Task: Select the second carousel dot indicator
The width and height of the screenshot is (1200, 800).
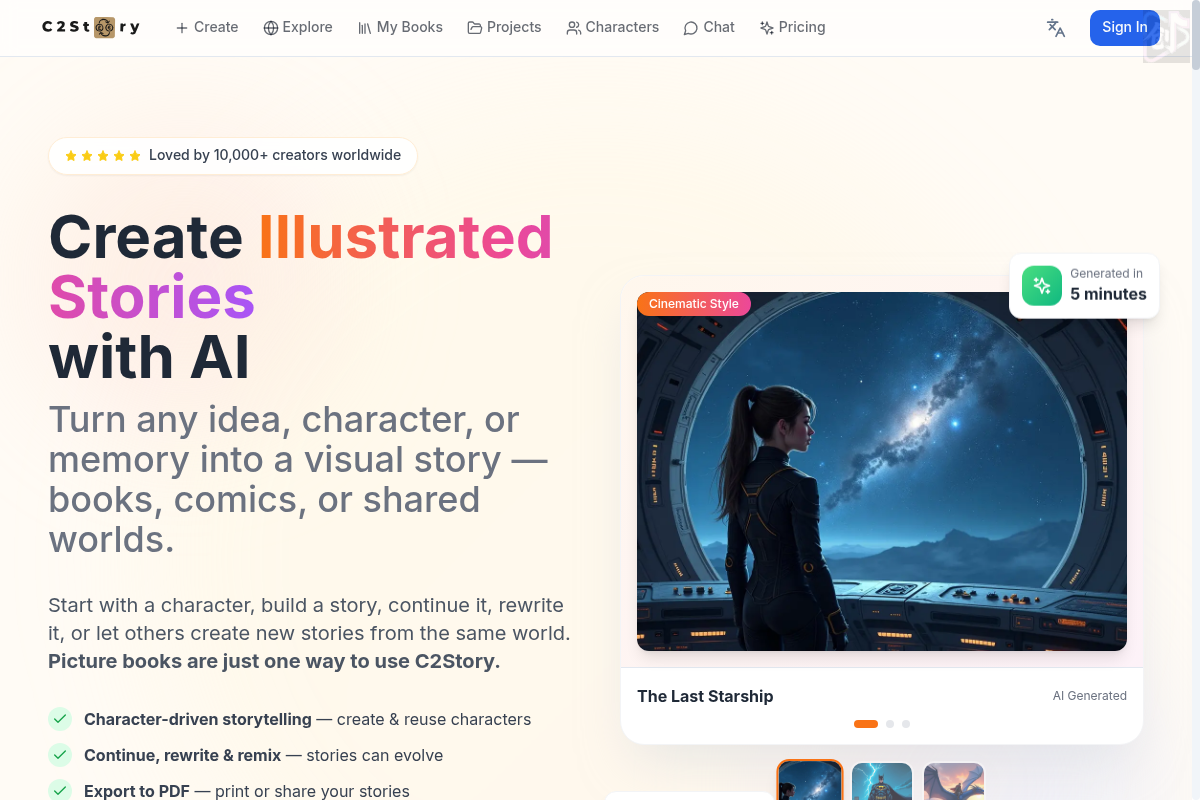Action: [890, 724]
